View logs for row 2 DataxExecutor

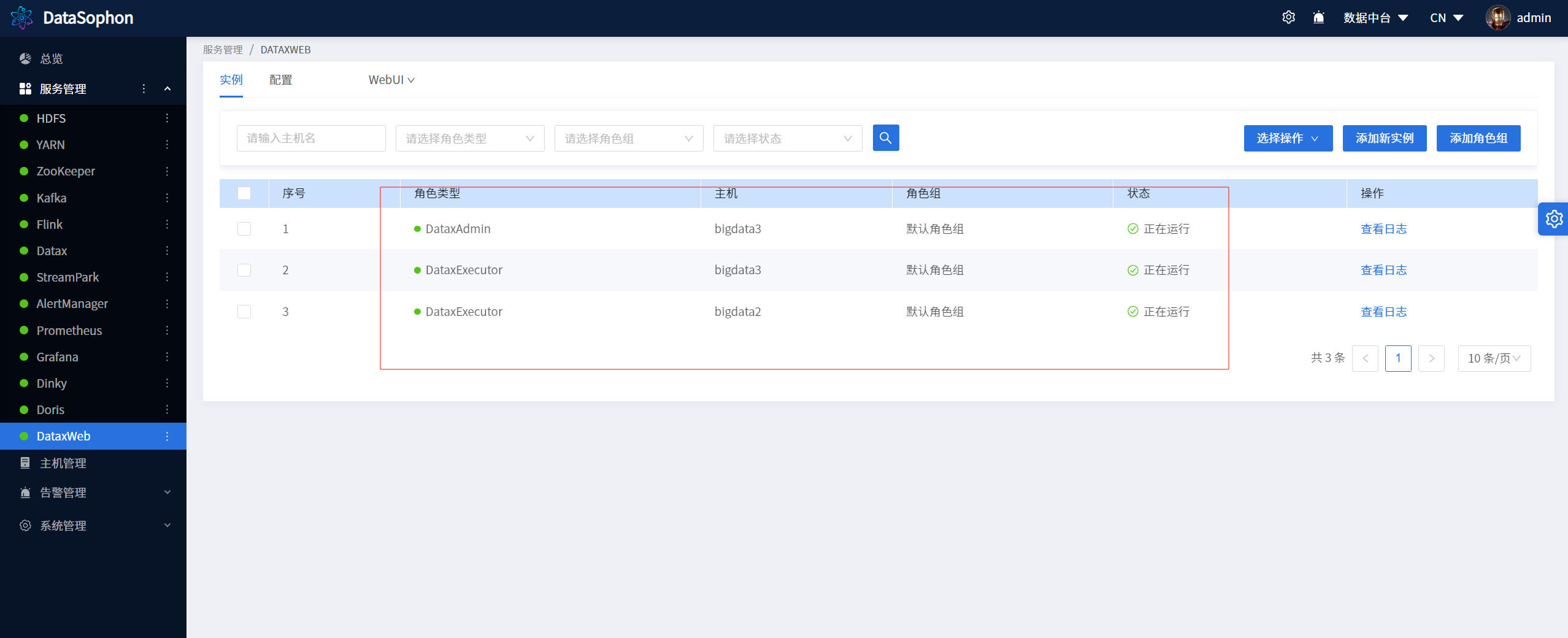pos(1384,270)
